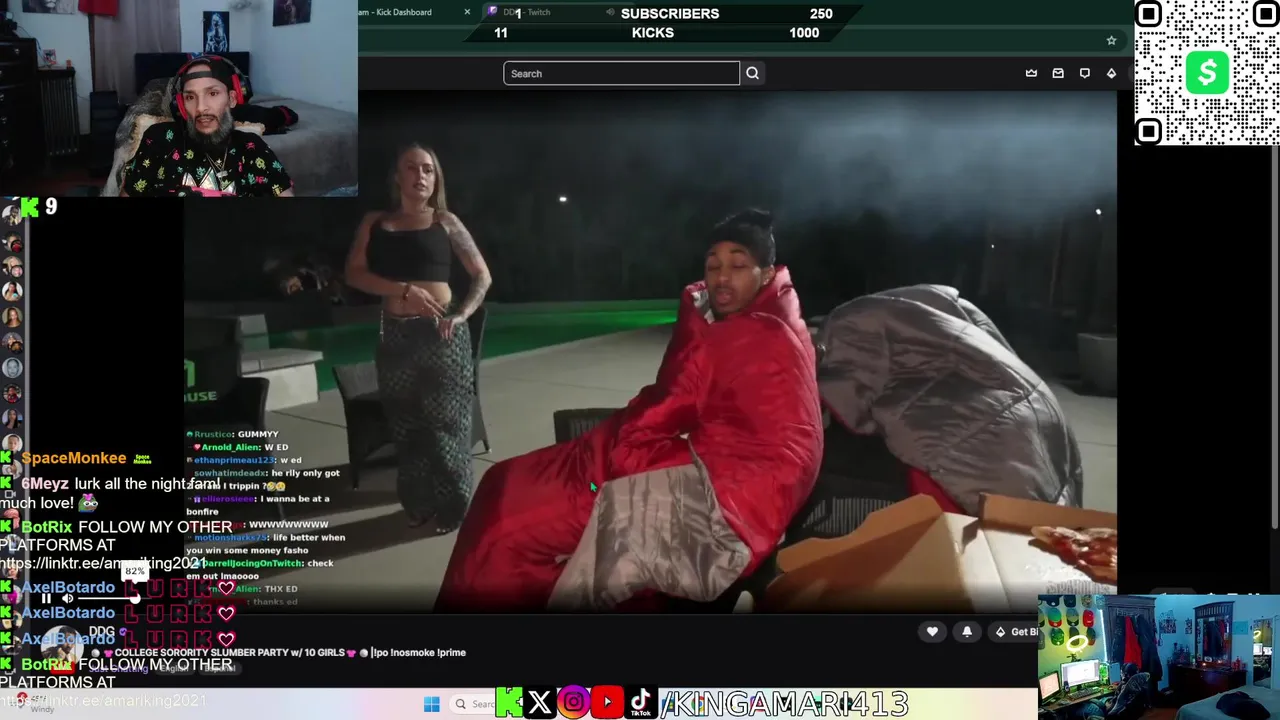Image resolution: width=1280 pixels, height=720 pixels.
Task: Click the Windows taskbar search box
Action: 474,704
